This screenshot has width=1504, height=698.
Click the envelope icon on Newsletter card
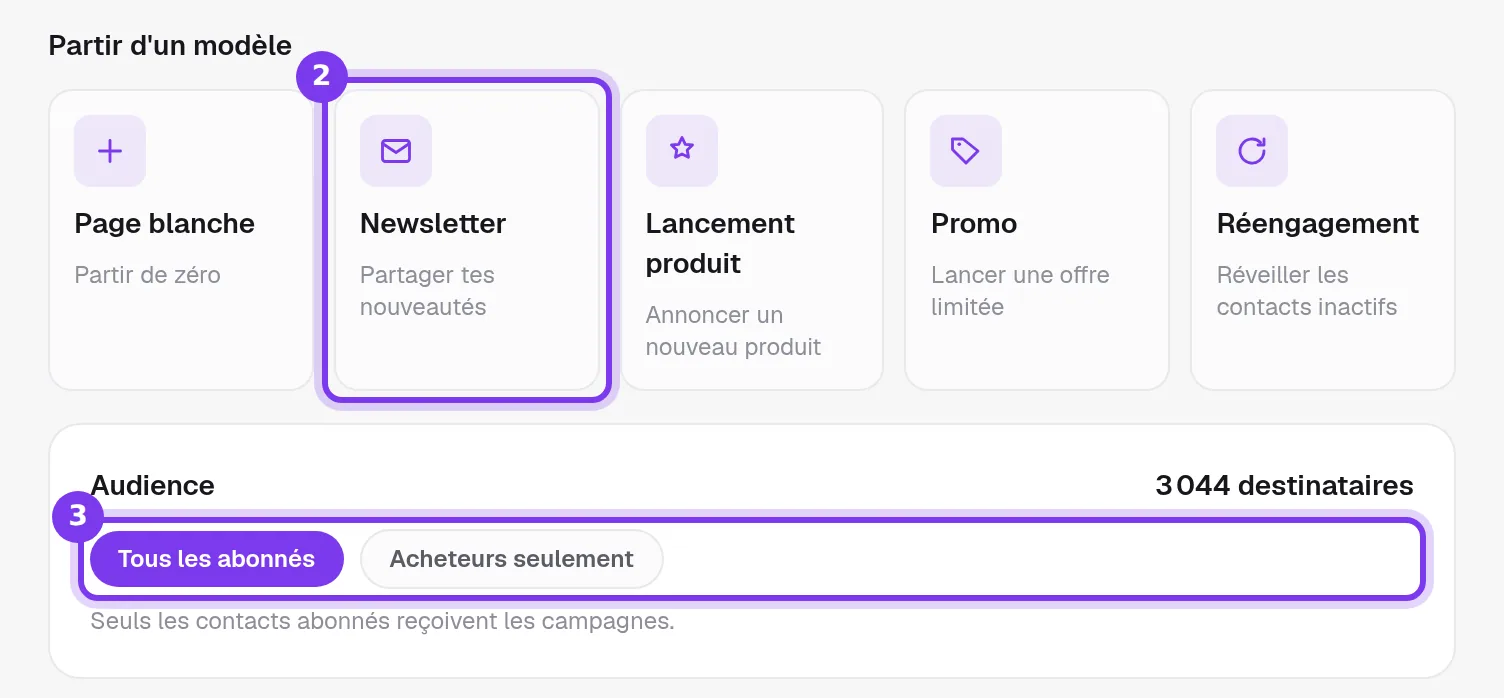pos(396,151)
